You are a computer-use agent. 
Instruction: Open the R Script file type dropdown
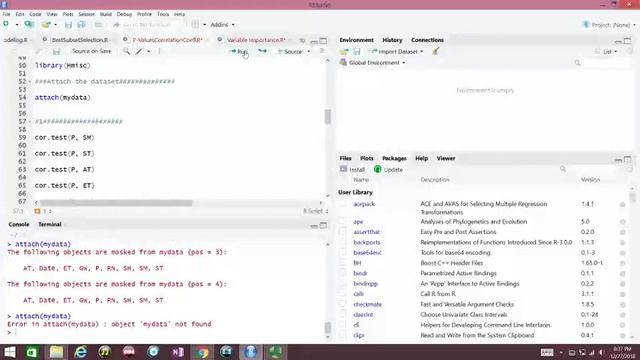point(316,211)
